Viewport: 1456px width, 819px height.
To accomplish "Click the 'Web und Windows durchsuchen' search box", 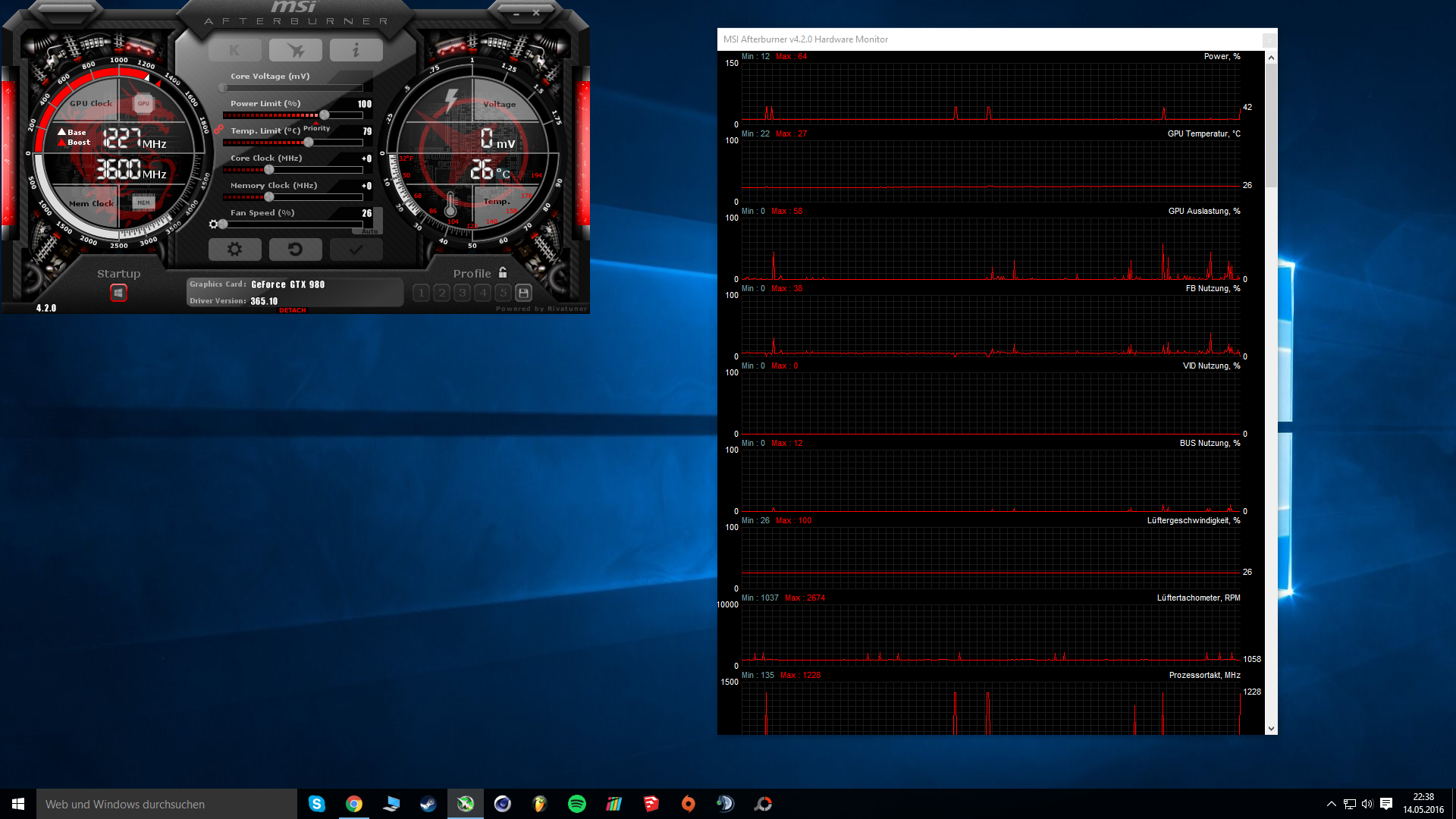I will coord(167,804).
